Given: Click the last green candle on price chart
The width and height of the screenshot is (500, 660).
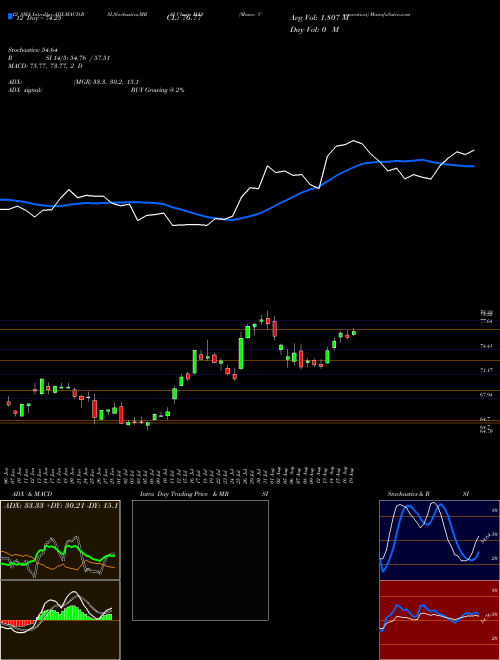Looking at the screenshot, I should pyautogui.click(x=354, y=333).
